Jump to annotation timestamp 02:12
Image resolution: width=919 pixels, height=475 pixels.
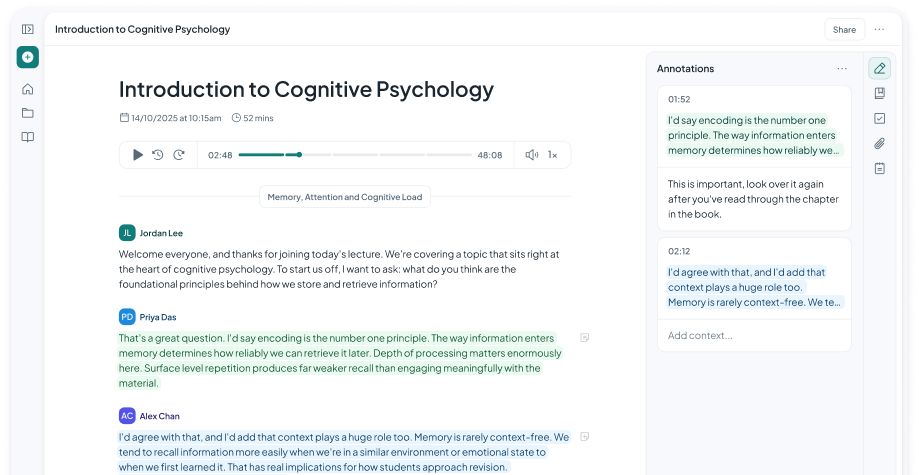pos(679,252)
